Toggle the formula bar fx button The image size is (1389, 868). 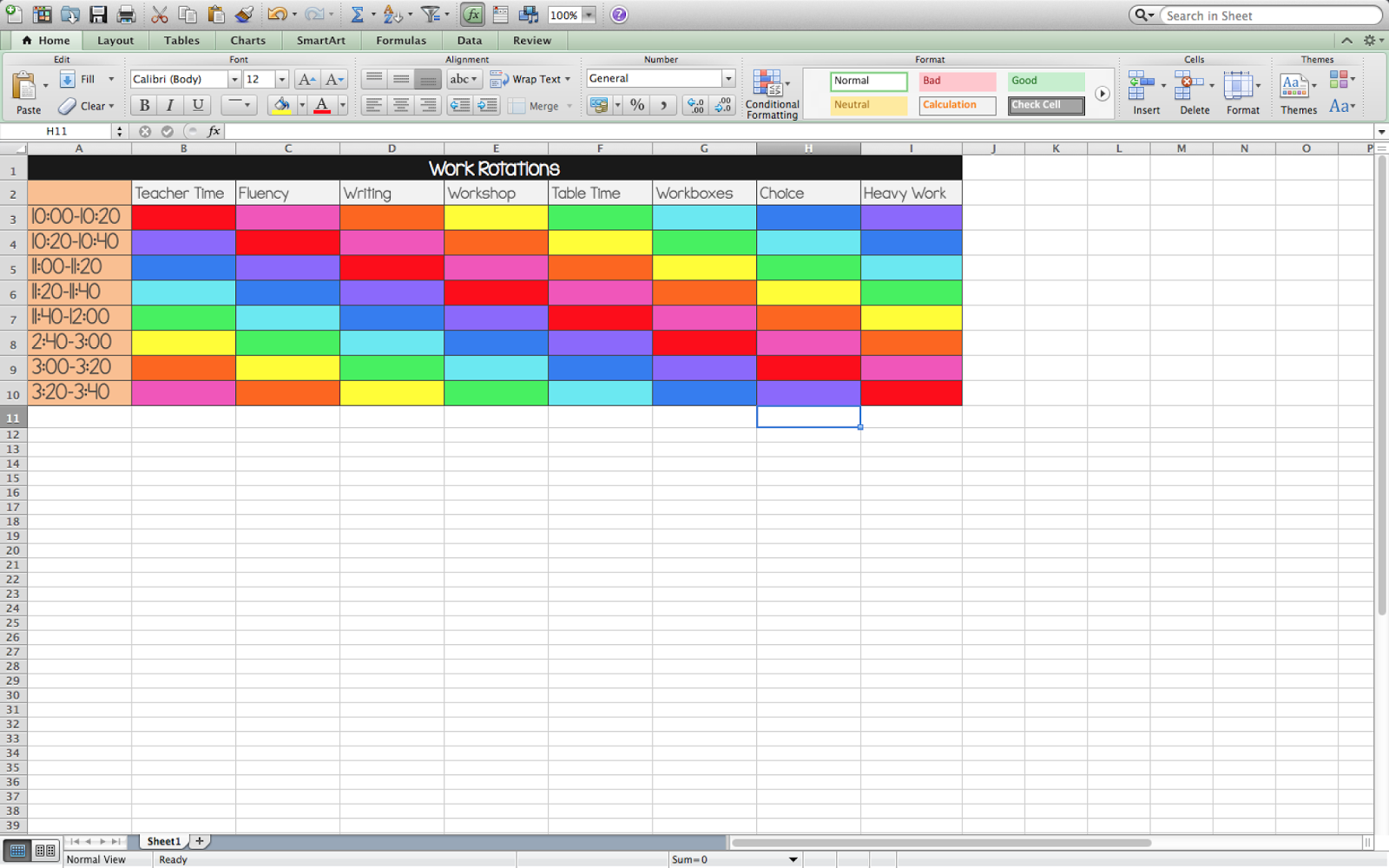coord(472,15)
